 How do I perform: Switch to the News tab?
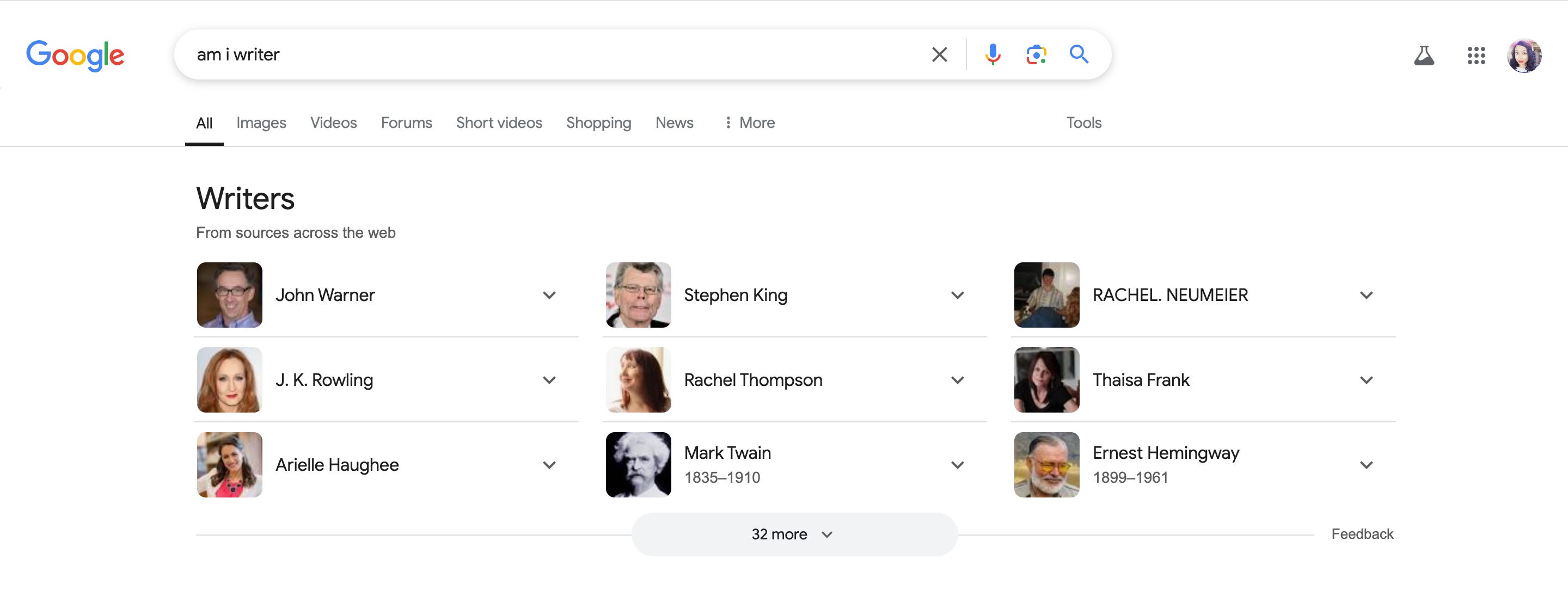point(675,123)
